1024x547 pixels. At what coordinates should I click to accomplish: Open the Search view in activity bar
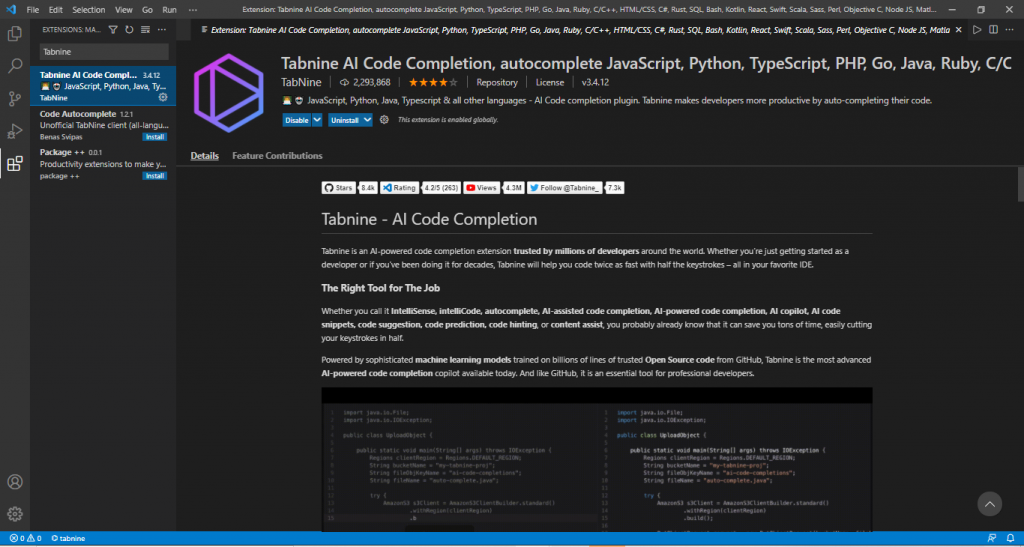(x=14, y=66)
